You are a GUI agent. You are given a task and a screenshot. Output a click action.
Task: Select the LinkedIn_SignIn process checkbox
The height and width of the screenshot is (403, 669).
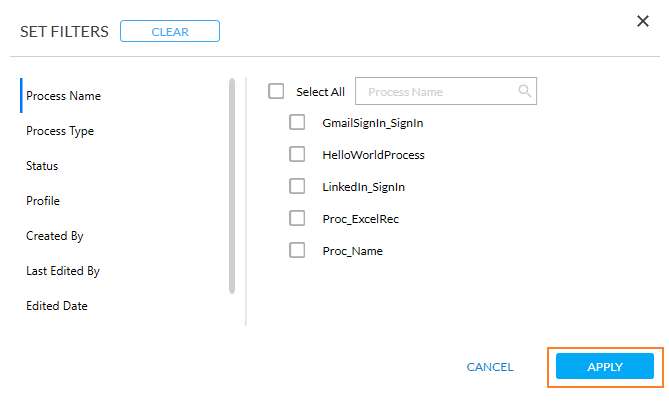point(297,186)
